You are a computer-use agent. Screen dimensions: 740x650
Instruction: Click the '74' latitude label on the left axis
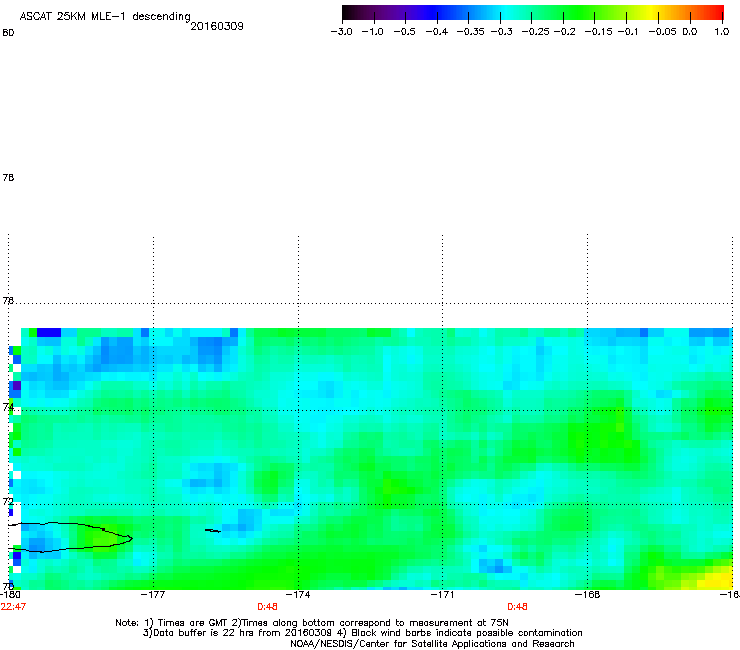[8, 407]
